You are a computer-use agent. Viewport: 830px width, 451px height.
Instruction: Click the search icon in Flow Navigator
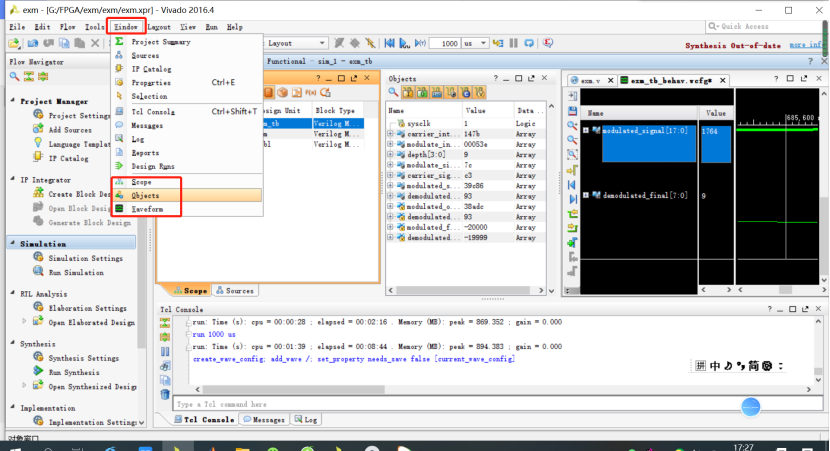coord(14,77)
